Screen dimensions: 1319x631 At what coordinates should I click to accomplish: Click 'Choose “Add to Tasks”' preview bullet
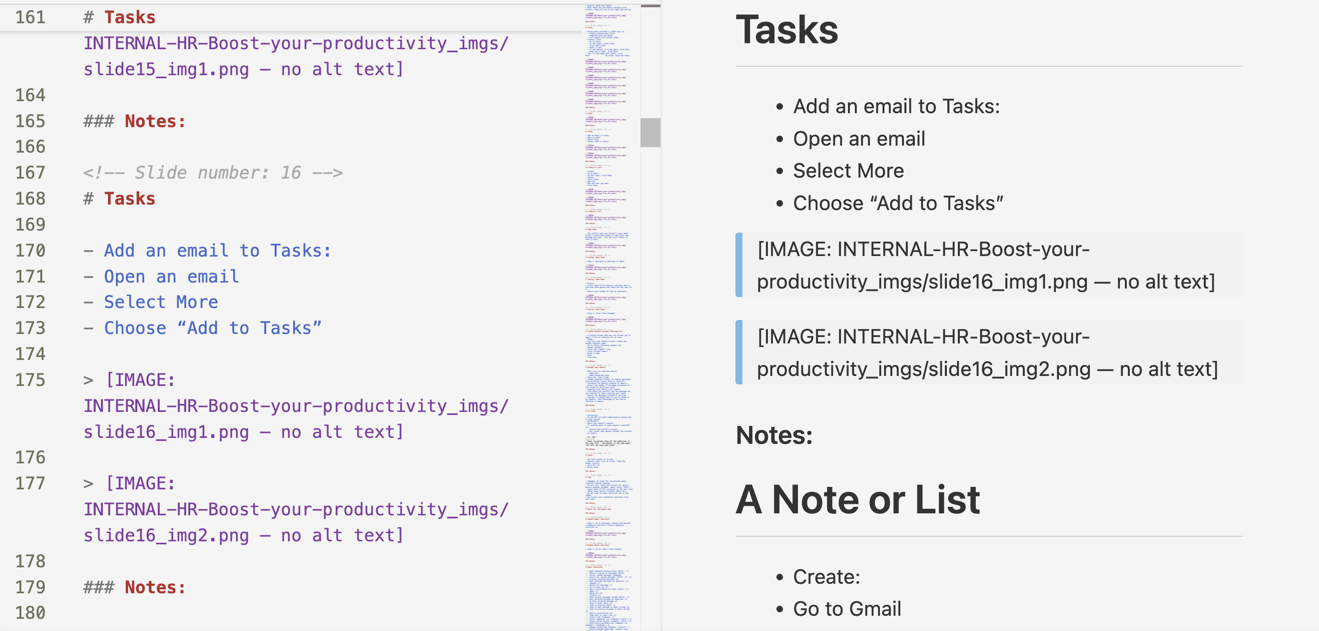click(x=898, y=203)
